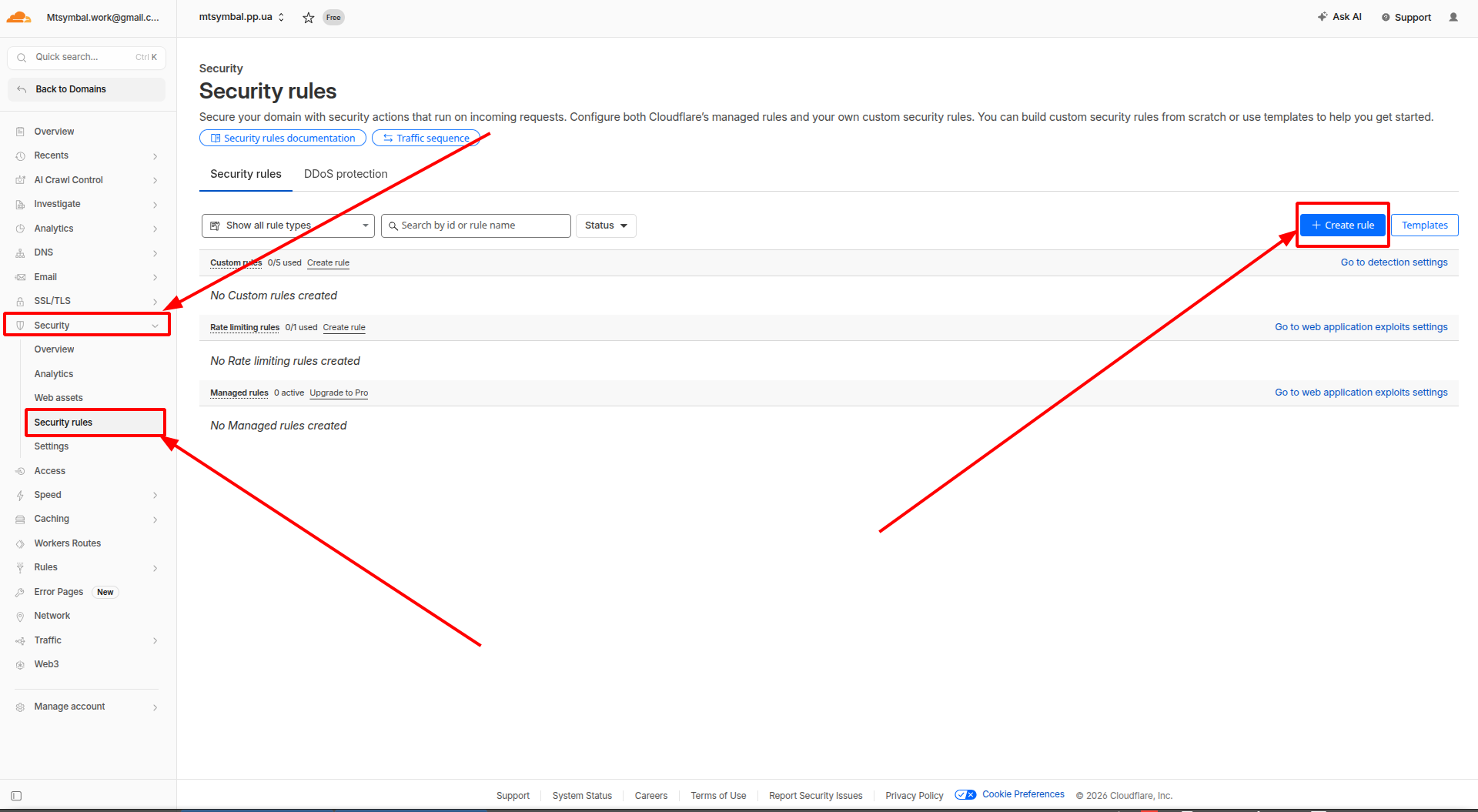
Task: Open Security rules documentation link
Action: pos(283,139)
